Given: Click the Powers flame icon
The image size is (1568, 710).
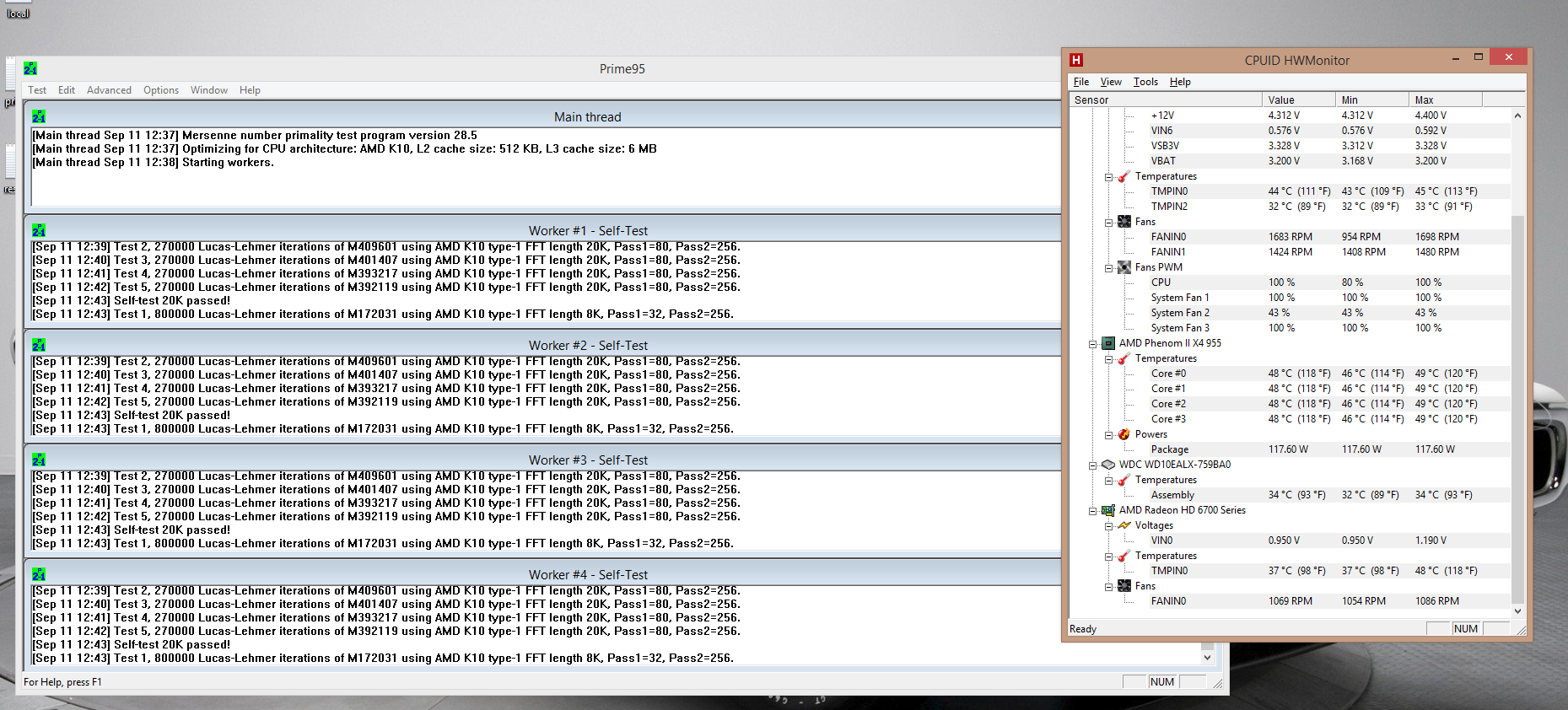Looking at the screenshot, I should tap(1124, 434).
